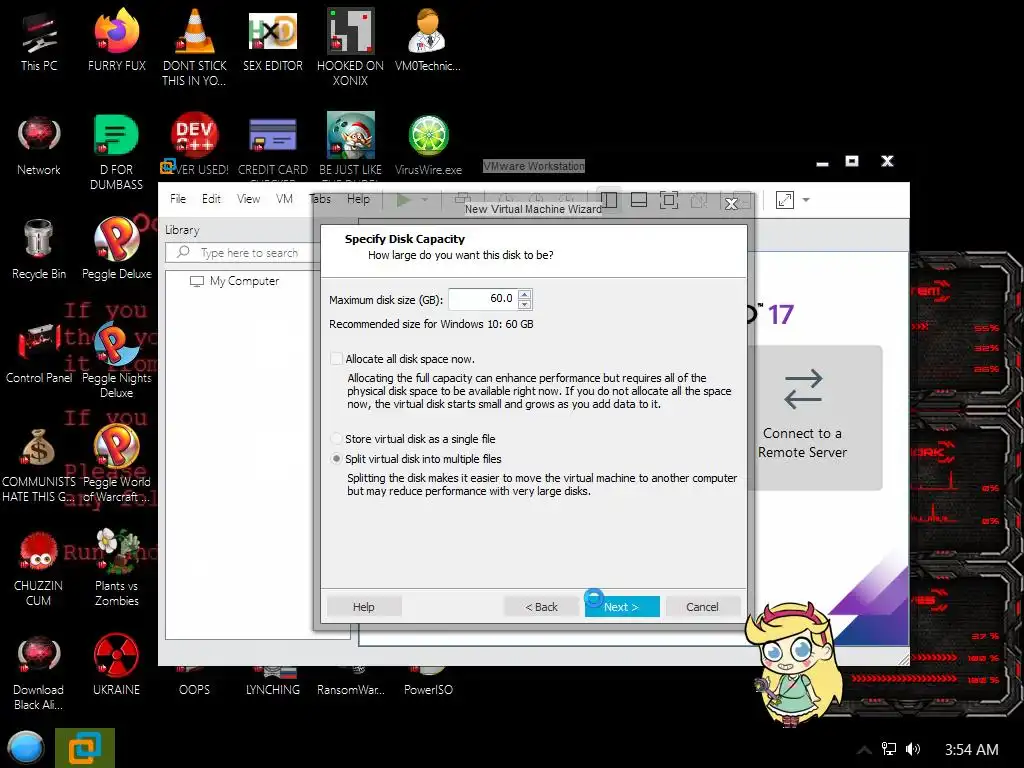Click VMware thumbnail bar view icon
This screenshot has height=768, width=1024.
coord(639,200)
